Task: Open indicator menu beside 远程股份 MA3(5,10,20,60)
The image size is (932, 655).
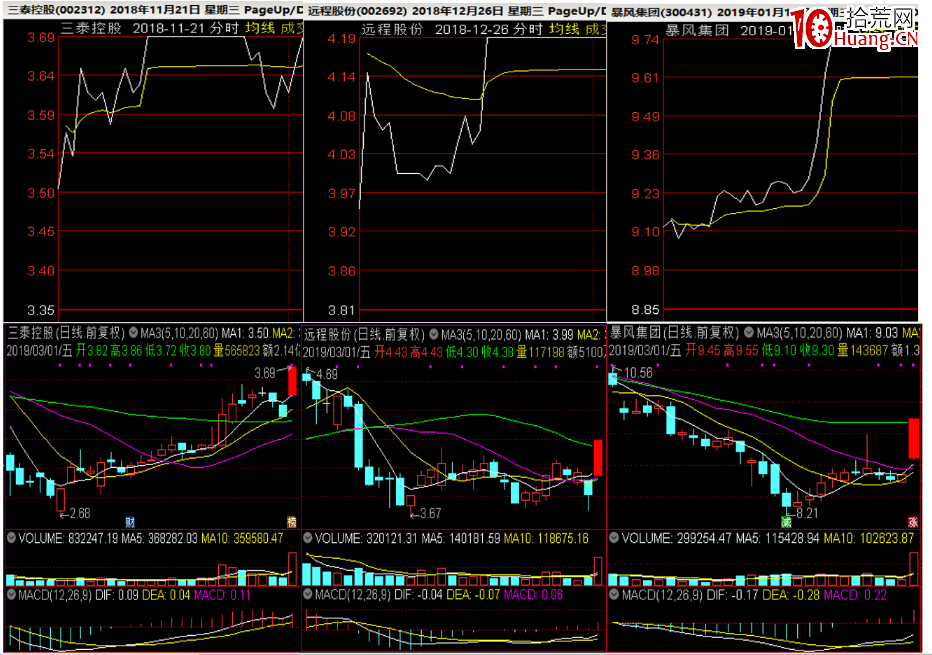Action: point(434,335)
